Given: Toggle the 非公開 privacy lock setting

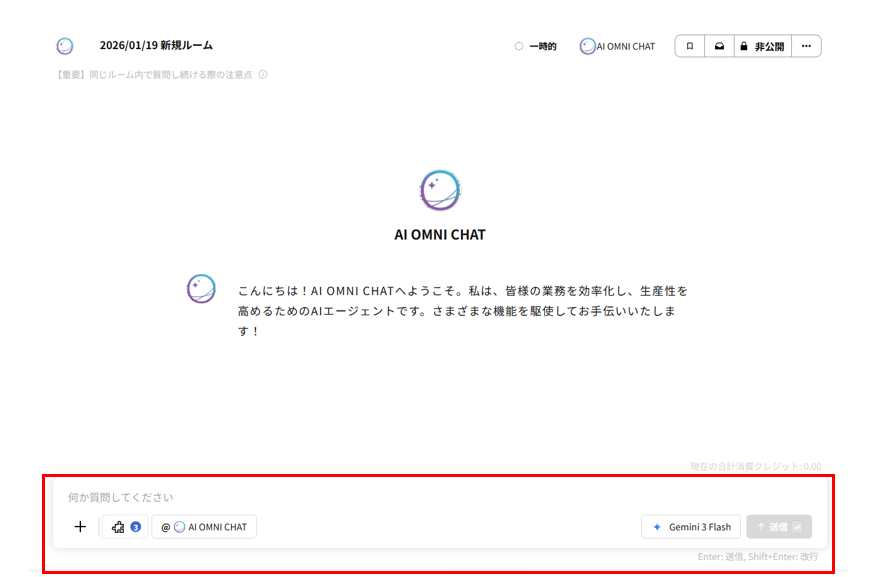Looking at the screenshot, I should point(762,45).
